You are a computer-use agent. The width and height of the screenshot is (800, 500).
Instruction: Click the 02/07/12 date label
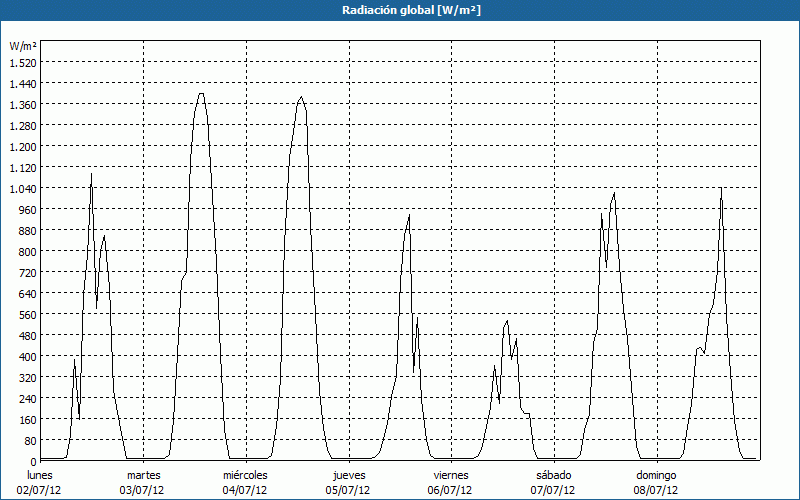(39, 490)
